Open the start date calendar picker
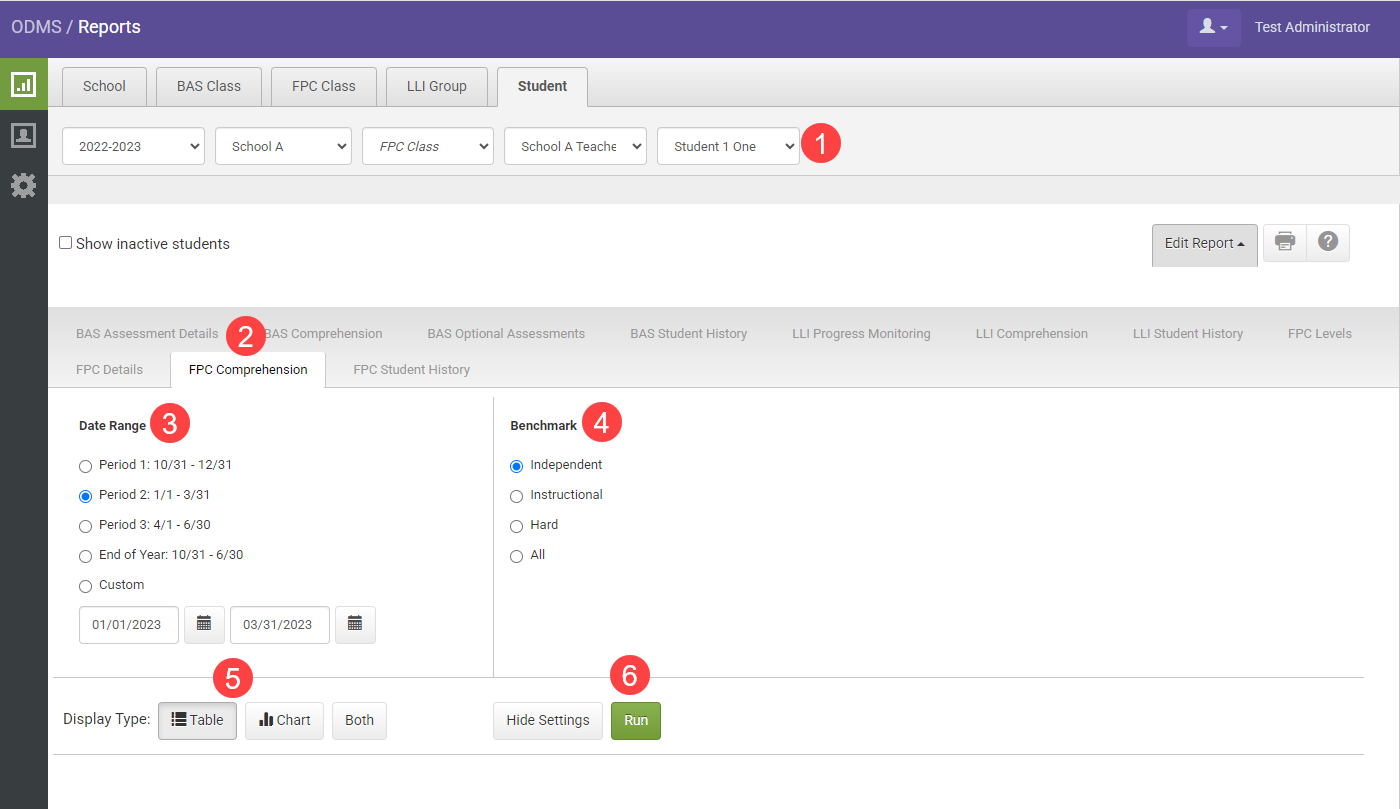Screen dimensions: 1400x809 point(204,624)
